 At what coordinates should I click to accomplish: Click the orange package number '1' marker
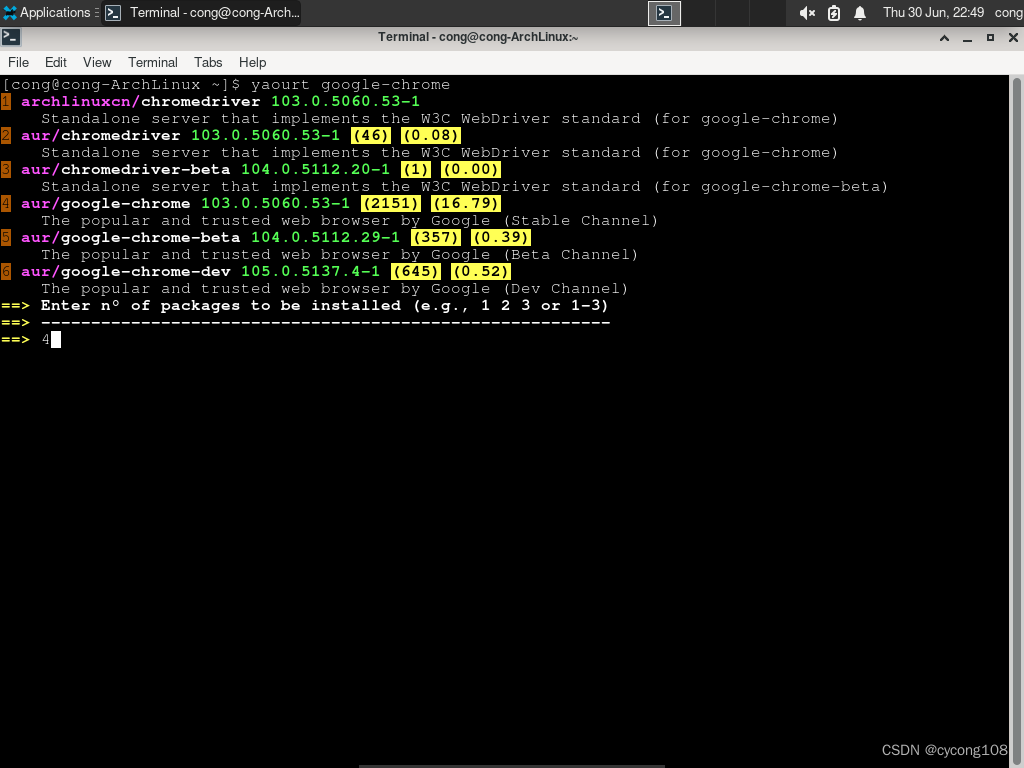click(x=5, y=102)
